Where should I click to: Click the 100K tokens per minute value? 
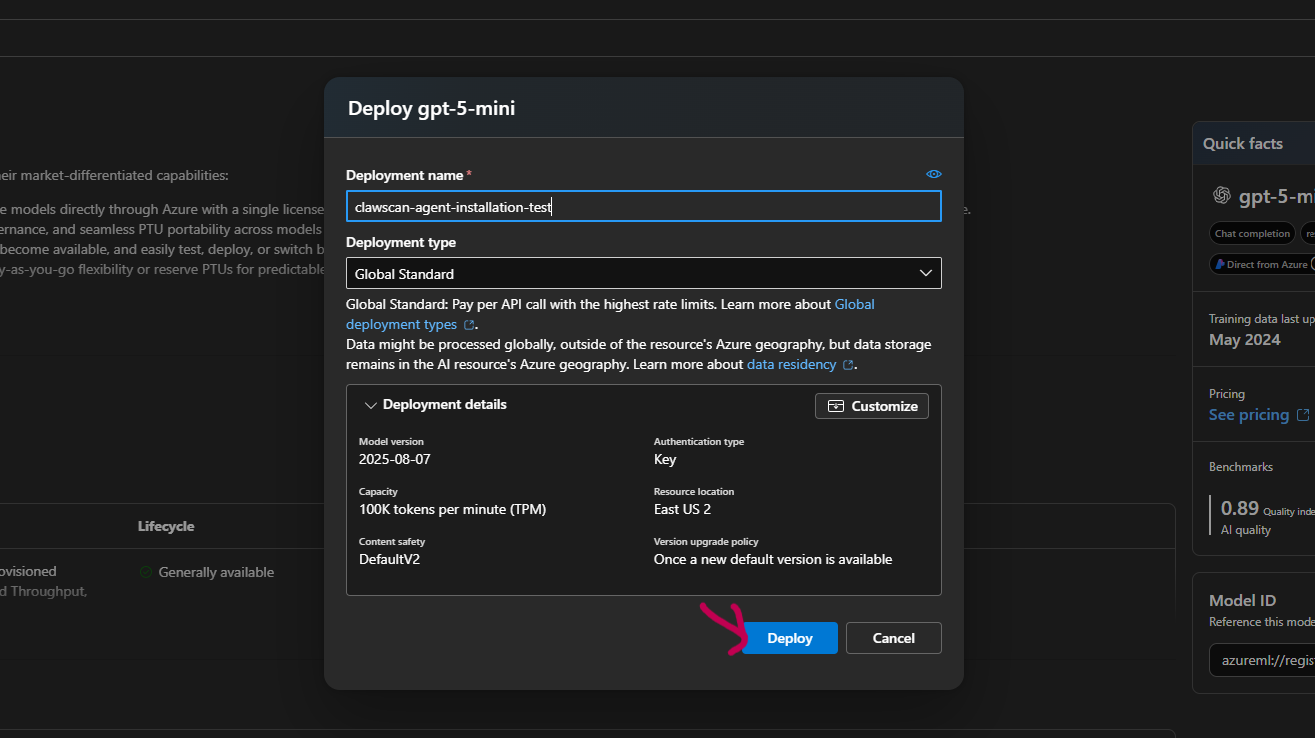453,509
